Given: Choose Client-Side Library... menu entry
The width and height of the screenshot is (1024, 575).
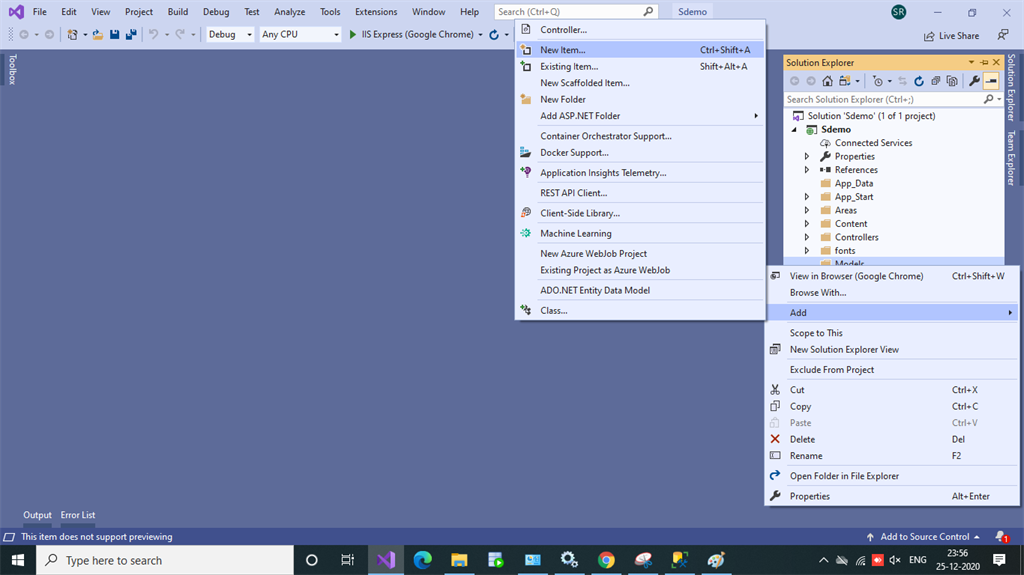Looking at the screenshot, I should tap(640, 213).
